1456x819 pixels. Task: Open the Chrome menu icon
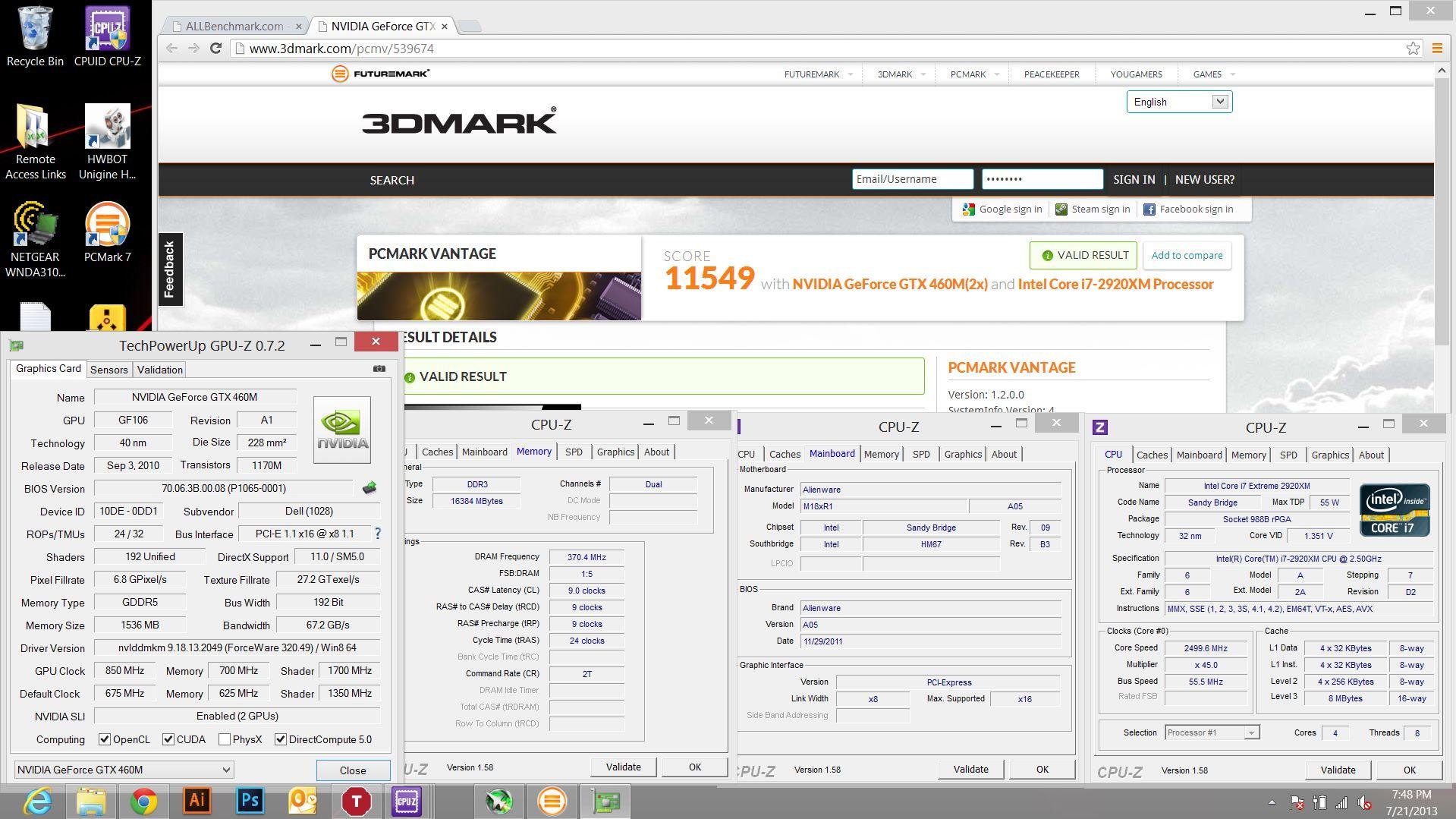click(1437, 49)
